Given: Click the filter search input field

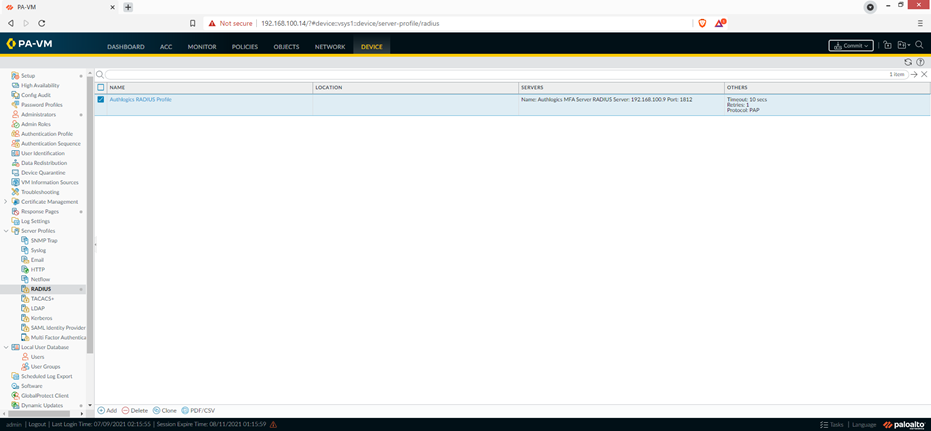Looking at the screenshot, I should pyautogui.click(x=506, y=74).
